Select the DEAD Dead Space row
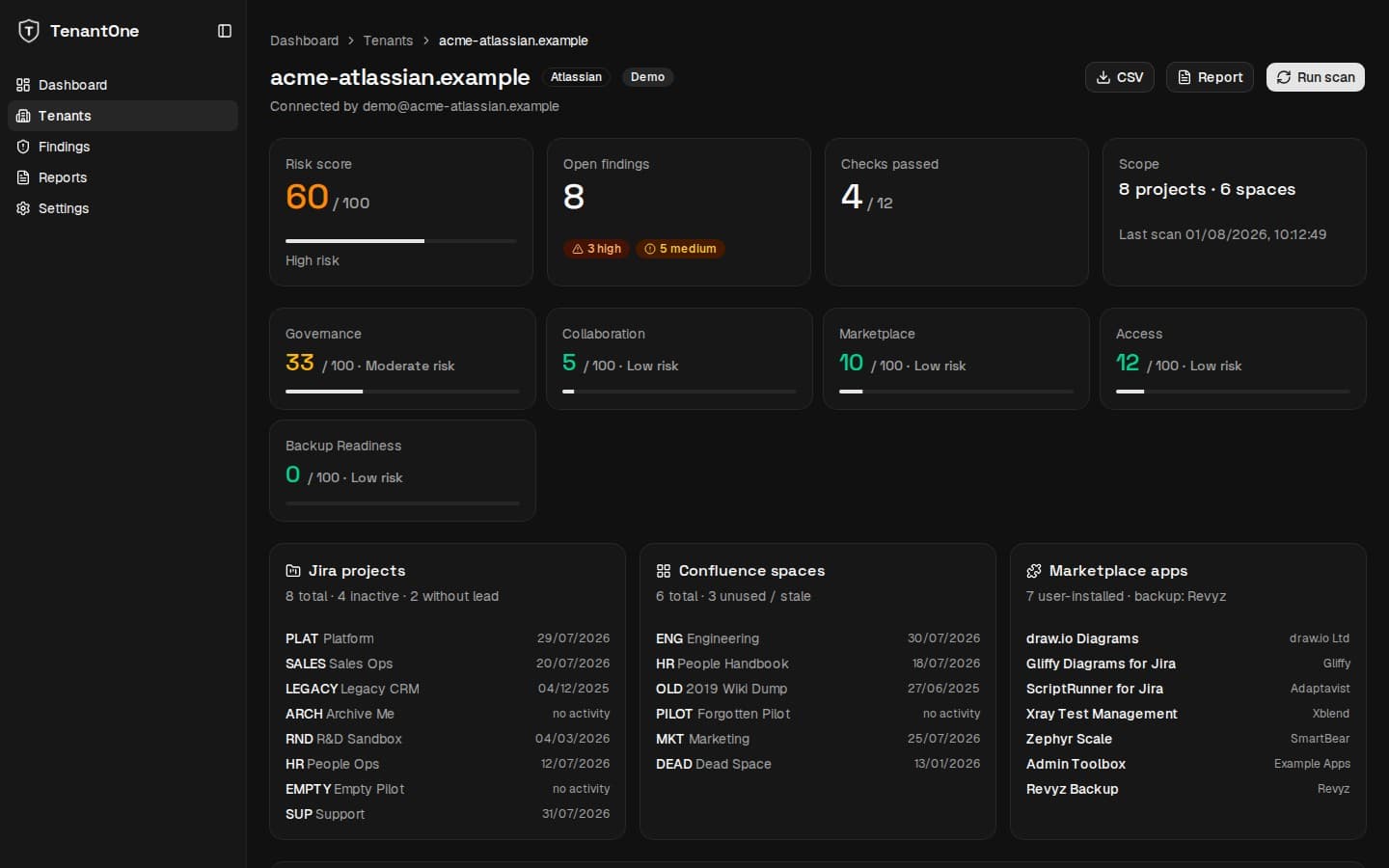1389x868 pixels. pyautogui.click(x=818, y=764)
